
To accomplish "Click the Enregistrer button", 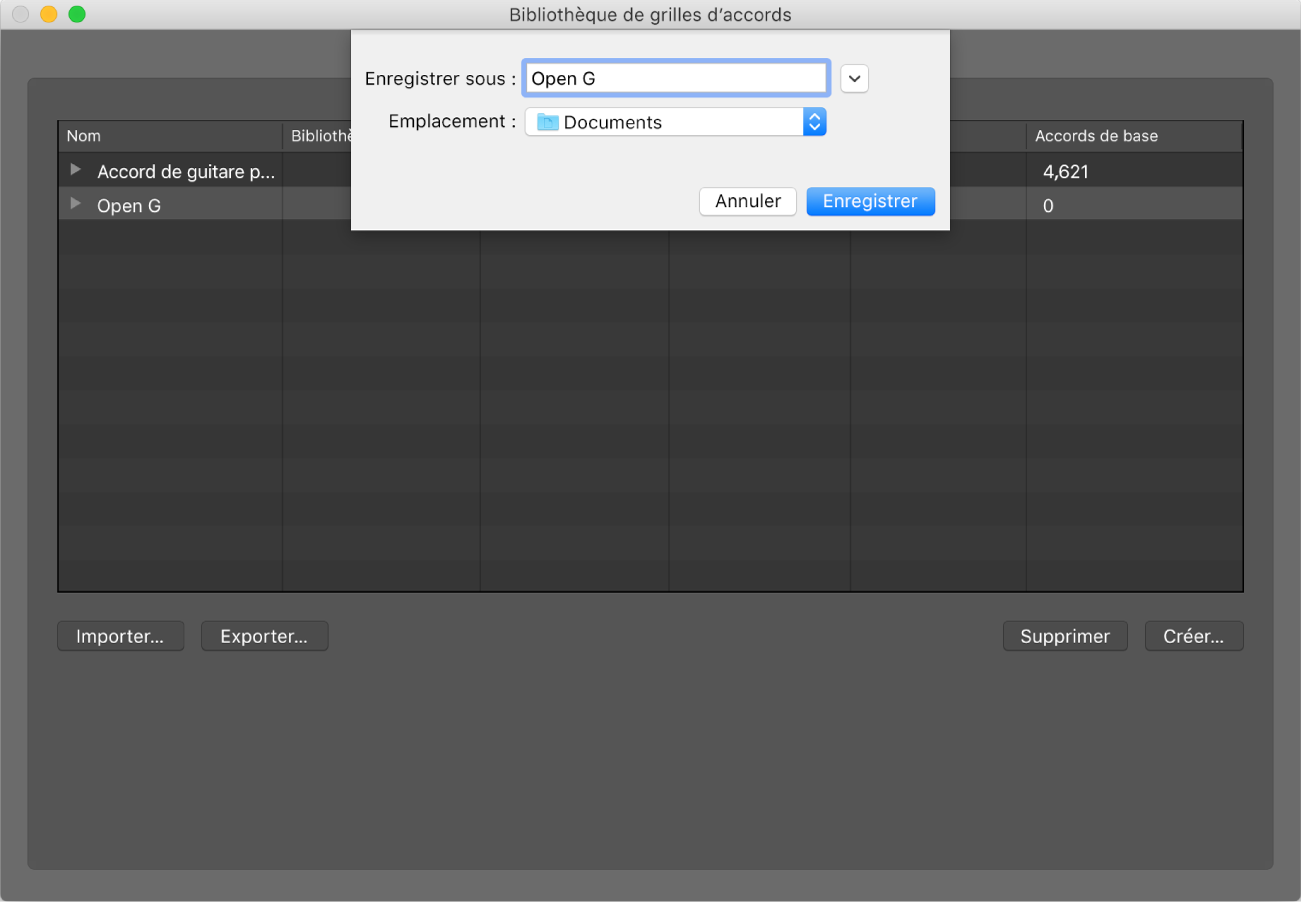I will point(870,201).
